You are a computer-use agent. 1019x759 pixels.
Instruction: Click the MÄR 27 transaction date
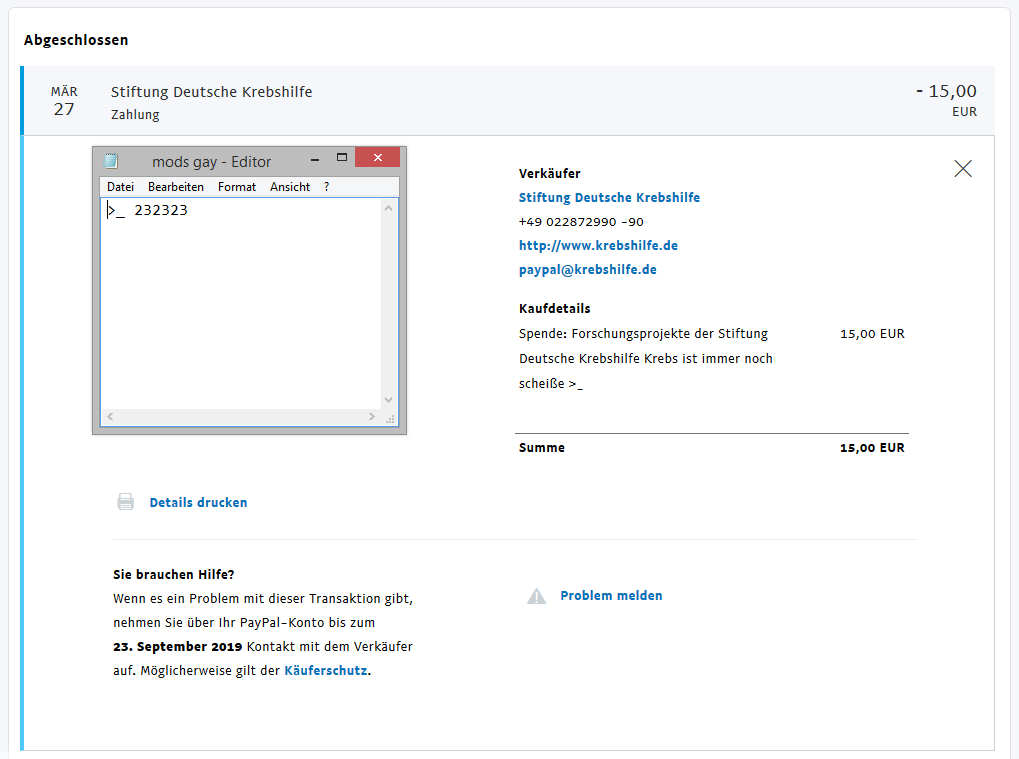point(64,101)
